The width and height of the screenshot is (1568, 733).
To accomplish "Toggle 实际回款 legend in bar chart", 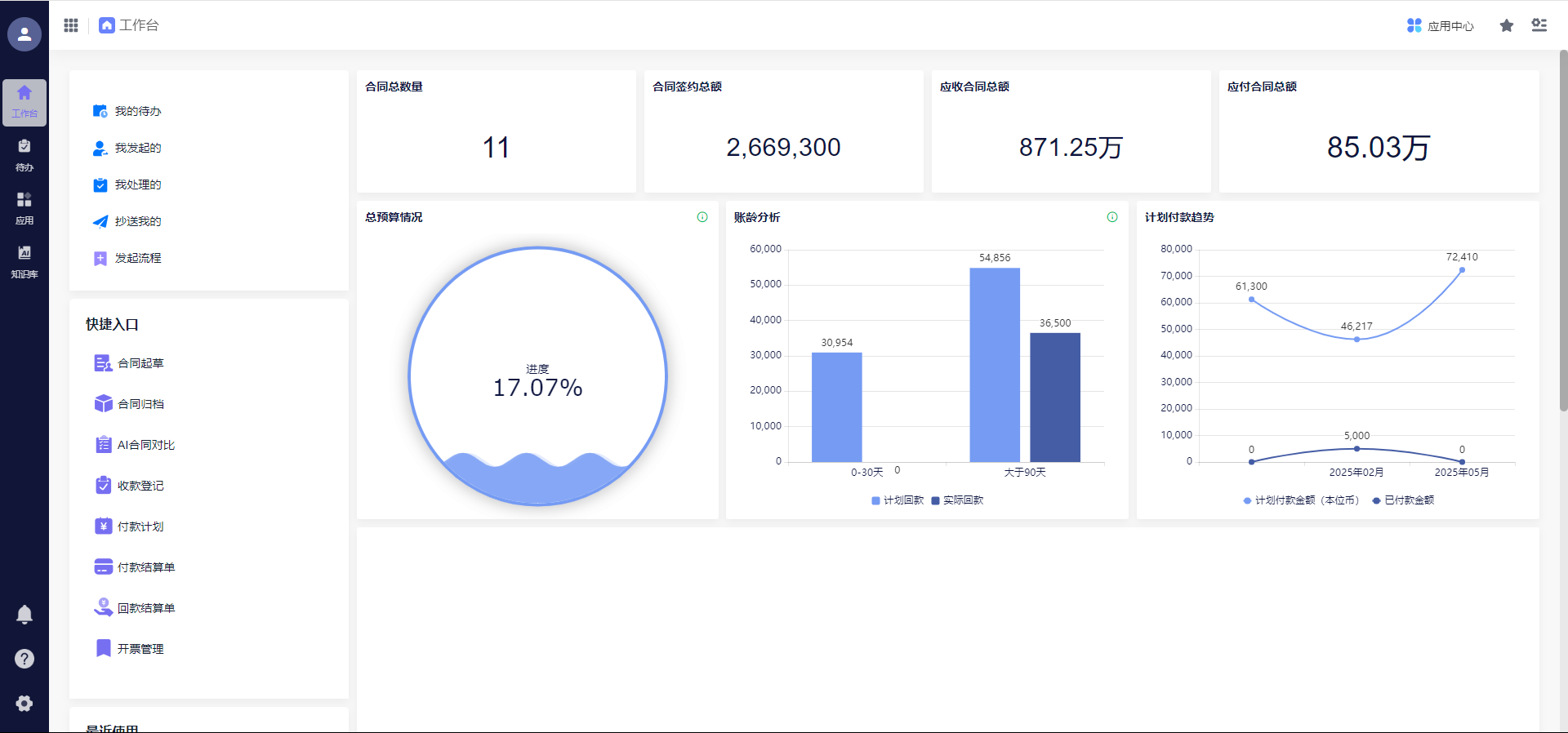I will [957, 500].
